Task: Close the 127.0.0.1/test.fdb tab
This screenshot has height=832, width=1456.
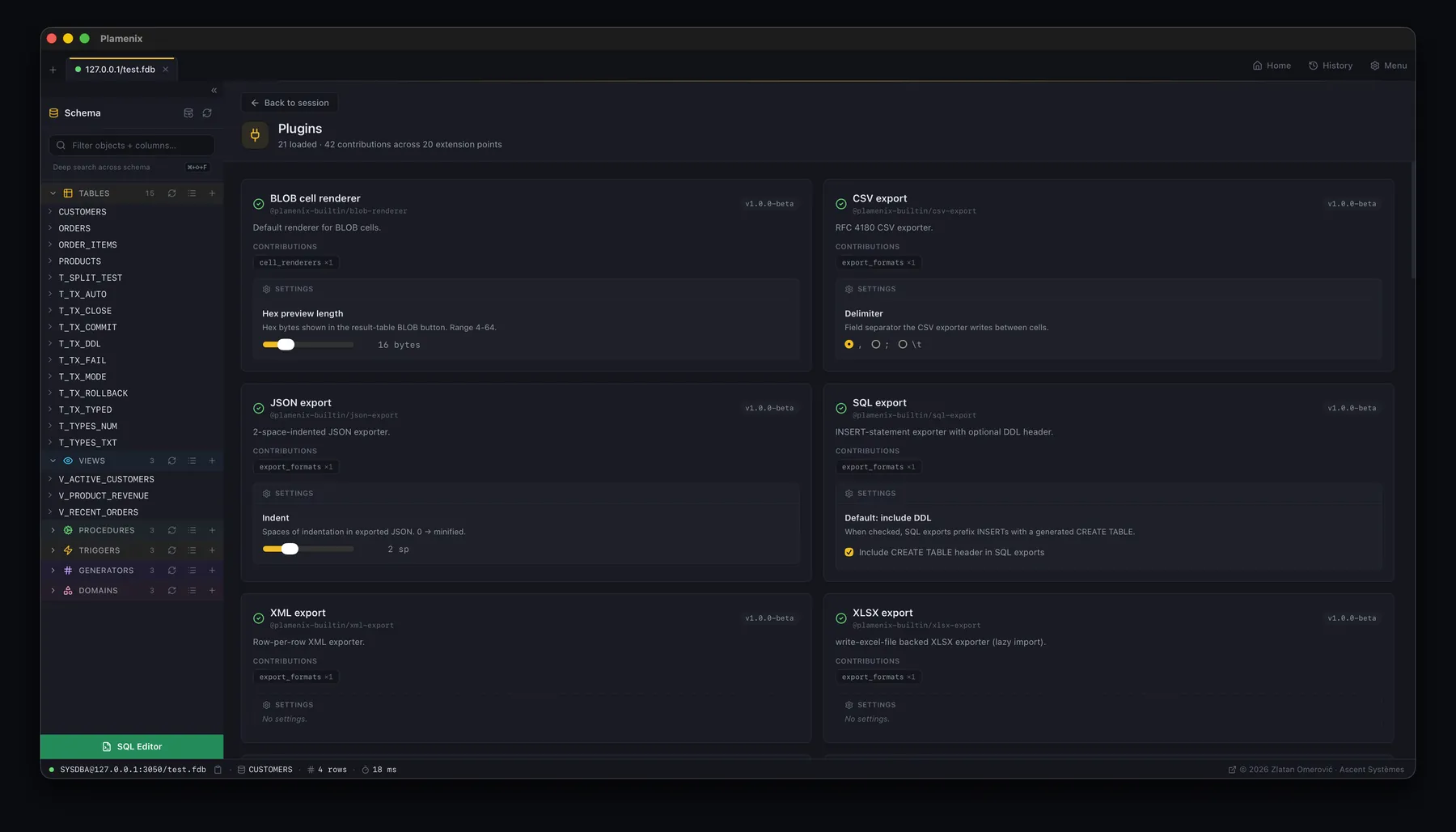Action: pyautogui.click(x=166, y=70)
